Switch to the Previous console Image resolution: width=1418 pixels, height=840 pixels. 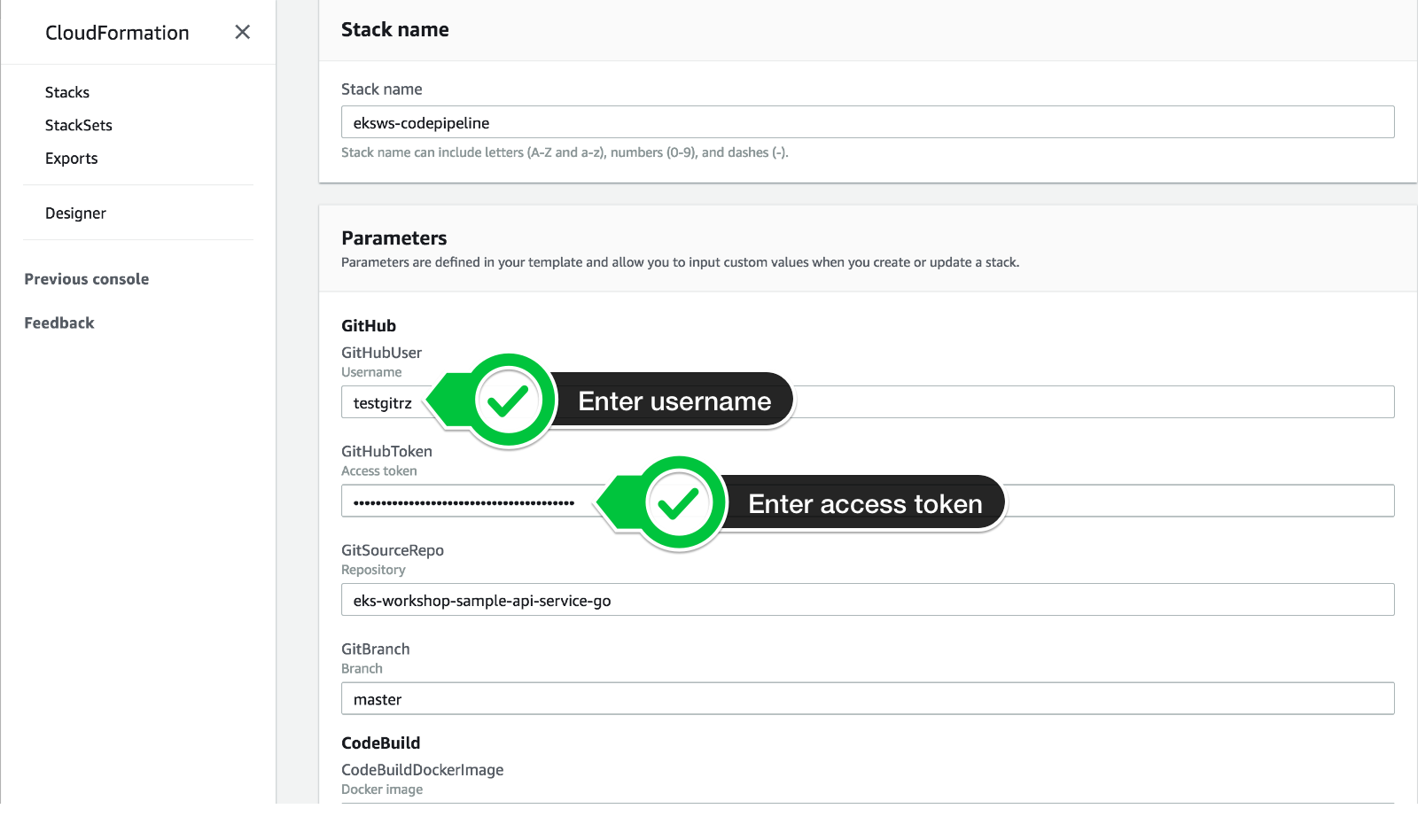86,278
